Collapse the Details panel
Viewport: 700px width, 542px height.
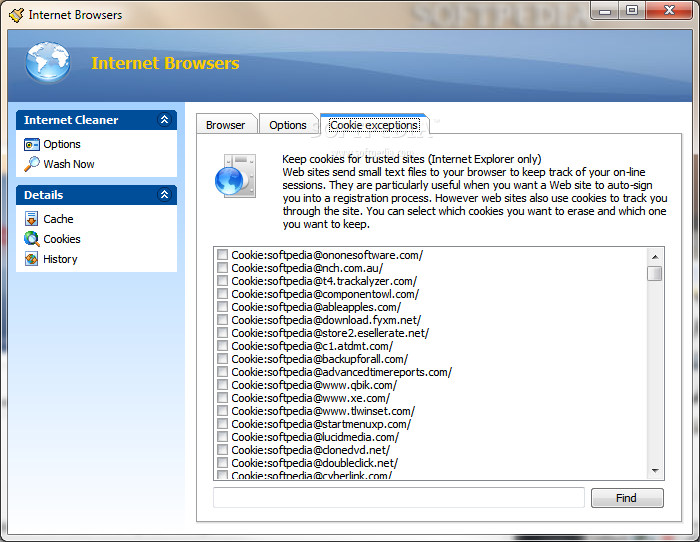[165, 195]
